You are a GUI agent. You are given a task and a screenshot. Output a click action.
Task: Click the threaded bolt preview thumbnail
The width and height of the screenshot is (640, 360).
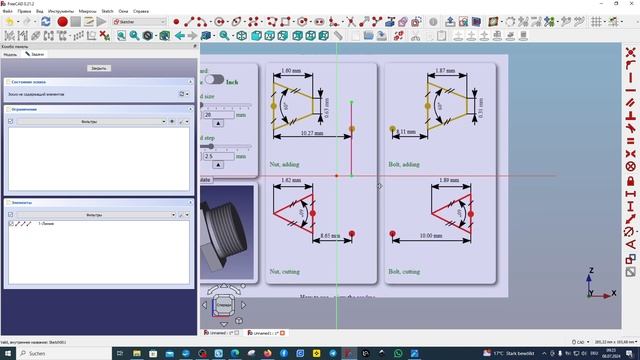227,232
